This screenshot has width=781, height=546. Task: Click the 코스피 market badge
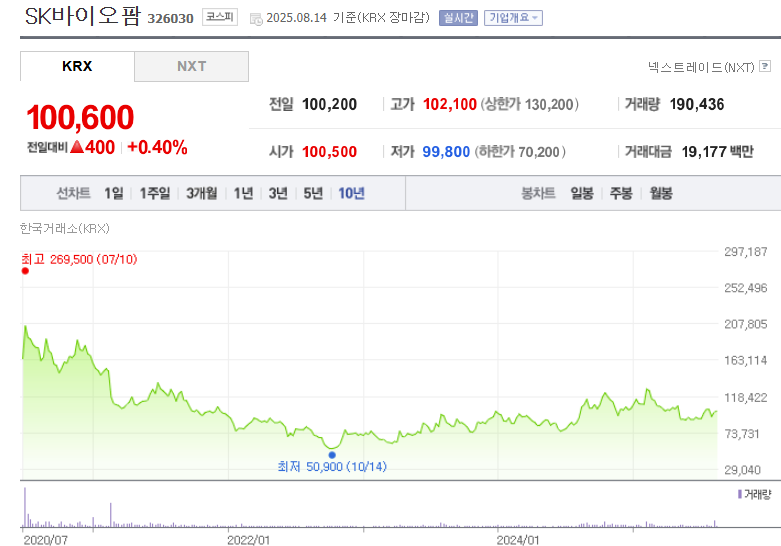220,17
